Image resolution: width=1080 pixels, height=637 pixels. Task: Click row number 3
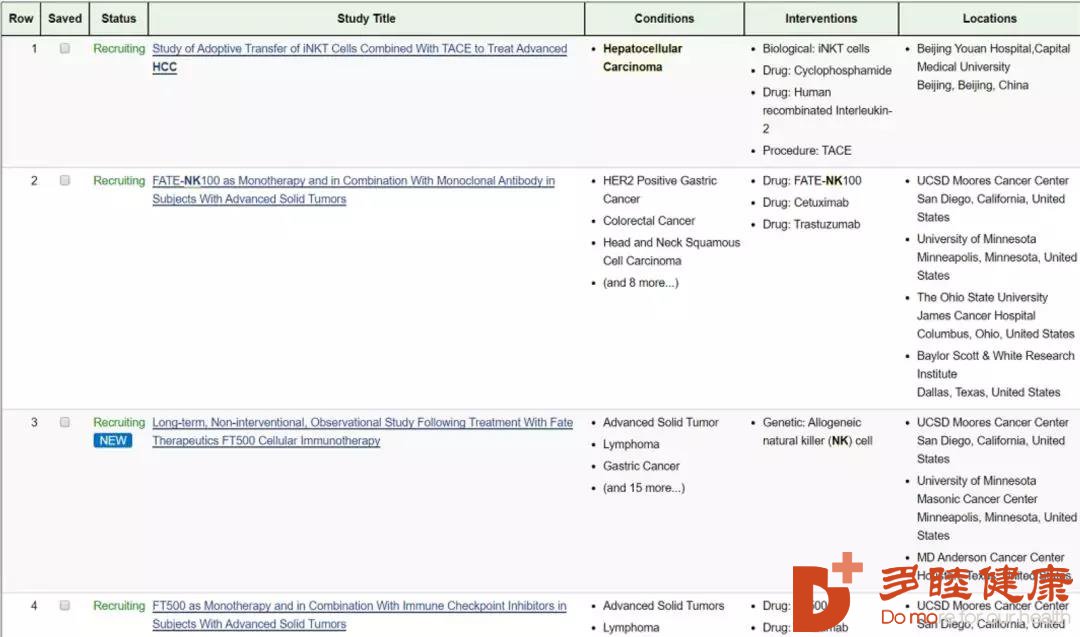34,422
